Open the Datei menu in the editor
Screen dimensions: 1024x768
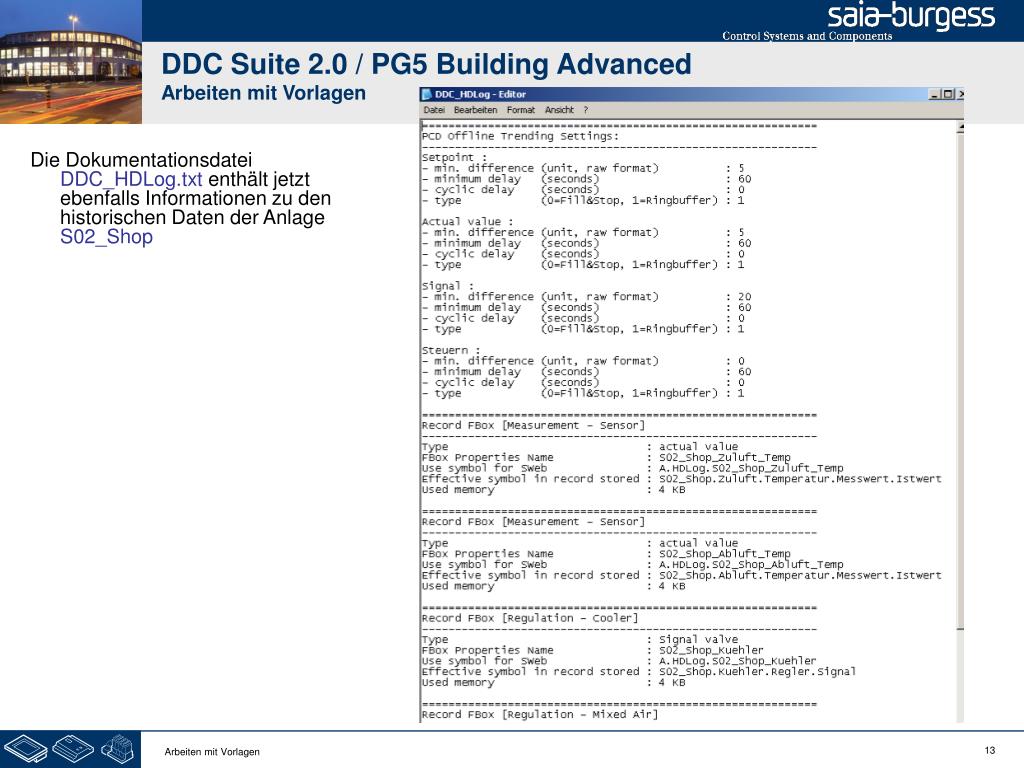[434, 110]
